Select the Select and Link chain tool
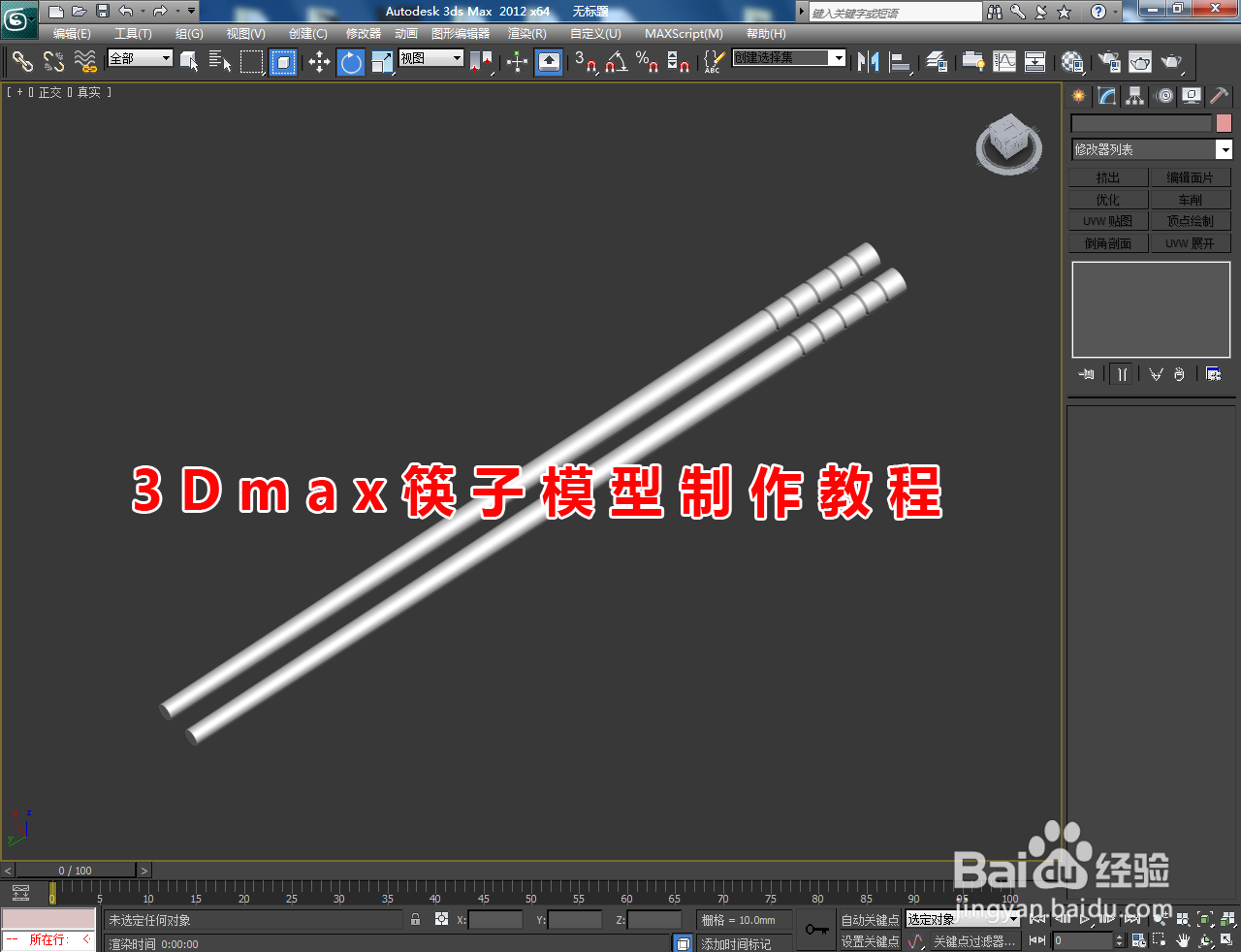Image resolution: width=1241 pixels, height=952 pixels. coord(22,62)
